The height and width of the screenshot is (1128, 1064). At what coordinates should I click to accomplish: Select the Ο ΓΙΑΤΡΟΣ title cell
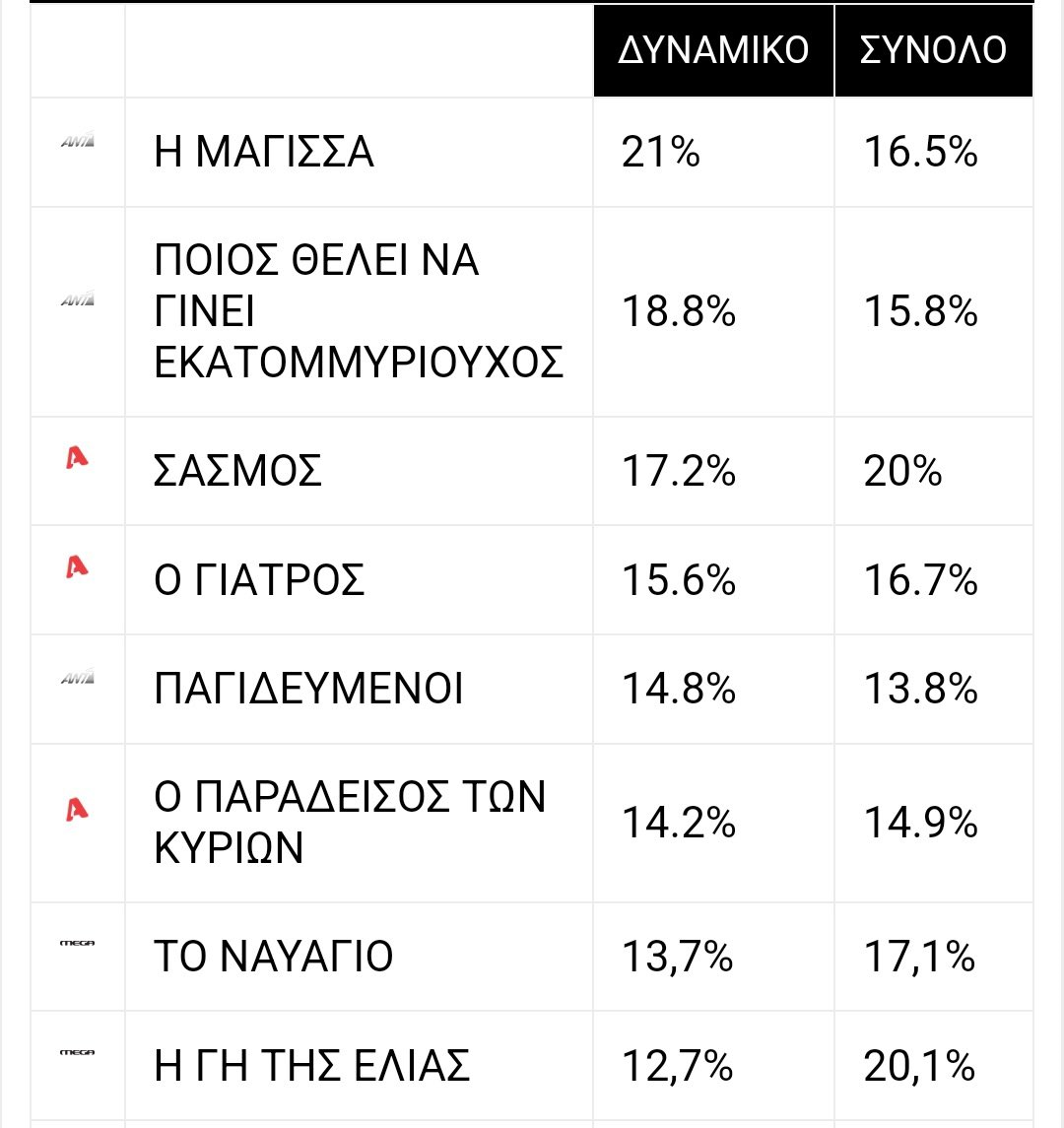(359, 580)
